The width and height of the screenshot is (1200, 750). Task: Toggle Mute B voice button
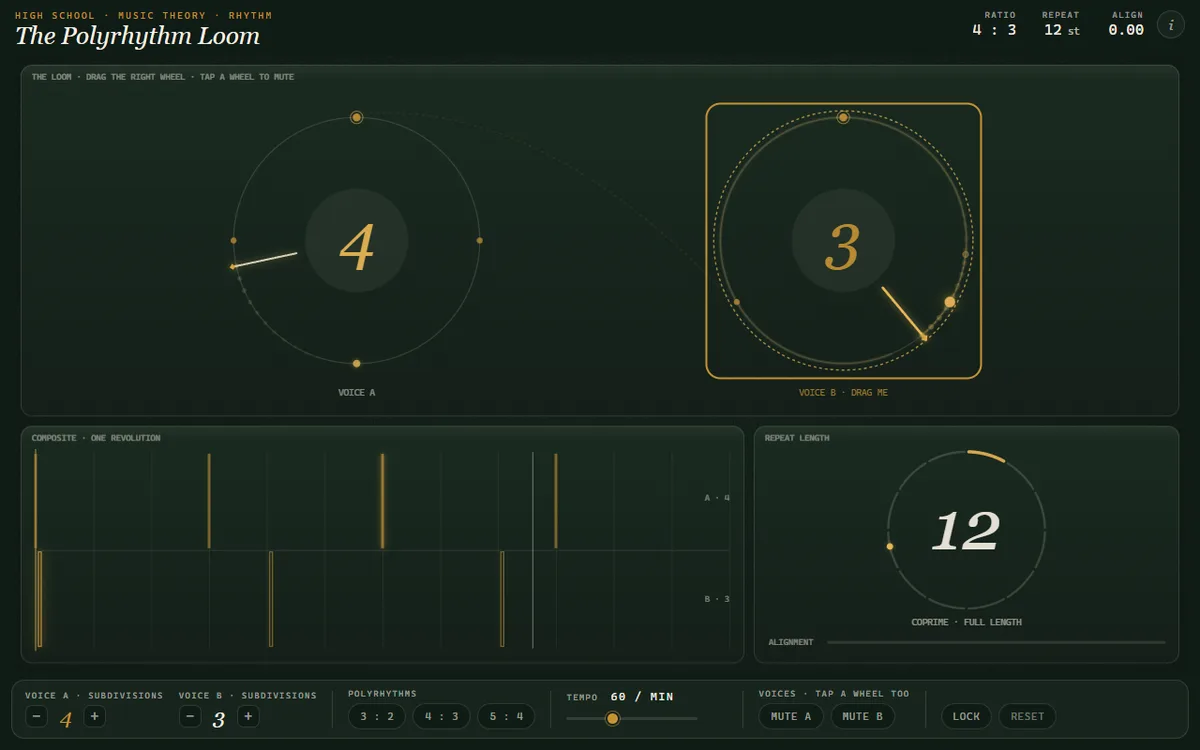click(x=863, y=716)
